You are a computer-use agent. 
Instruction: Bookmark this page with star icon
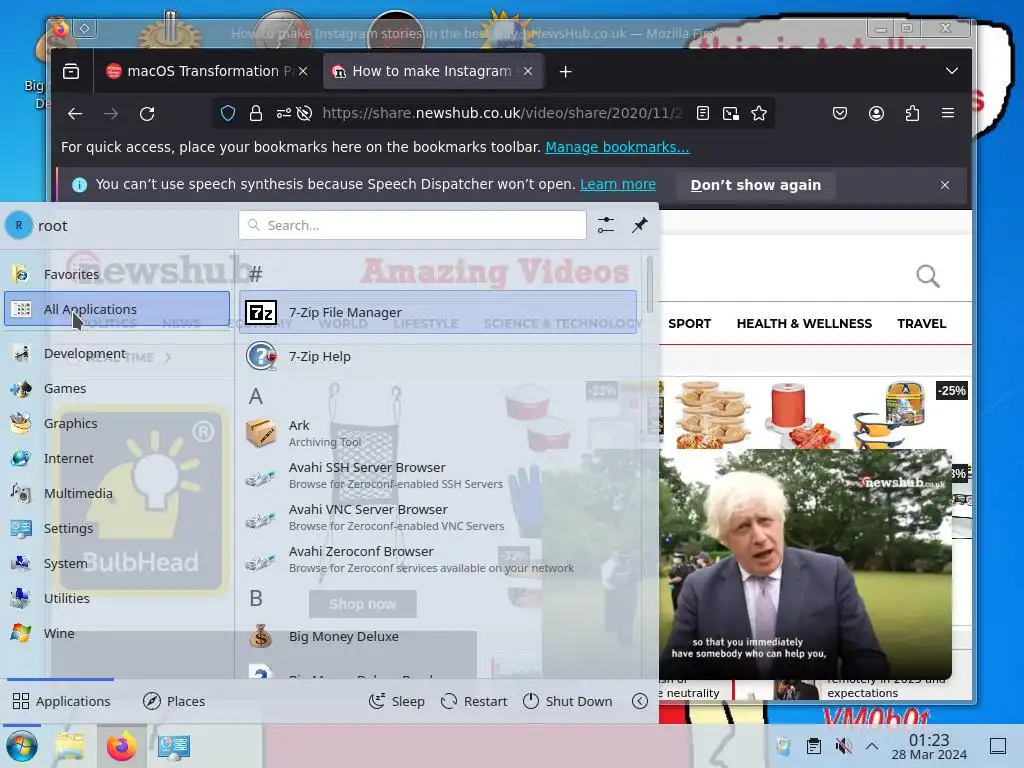(759, 114)
